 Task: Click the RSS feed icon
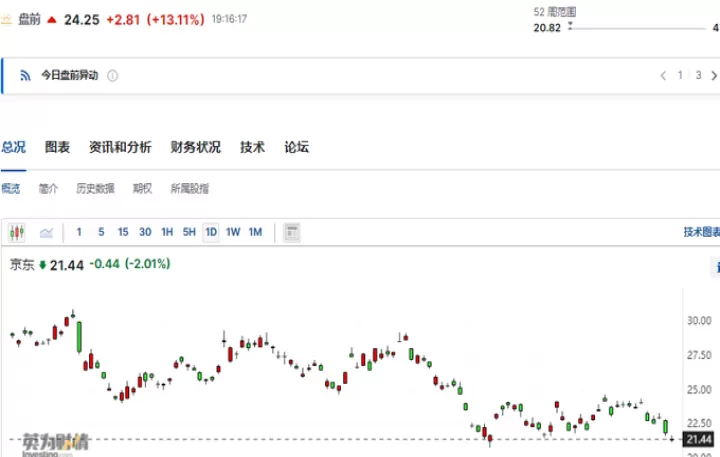pyautogui.click(x=25, y=76)
